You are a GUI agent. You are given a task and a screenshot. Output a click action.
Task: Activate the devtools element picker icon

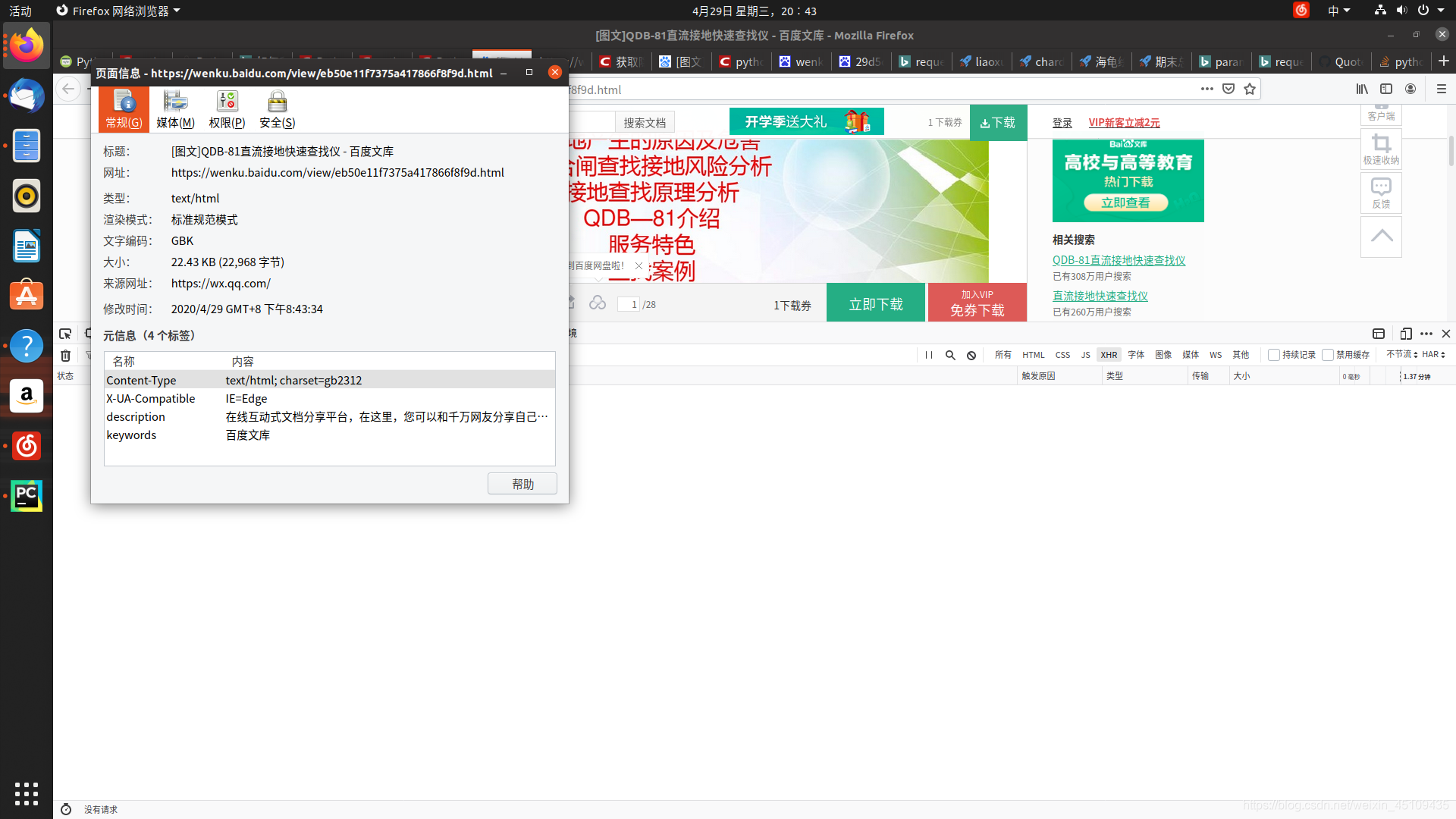[65, 334]
